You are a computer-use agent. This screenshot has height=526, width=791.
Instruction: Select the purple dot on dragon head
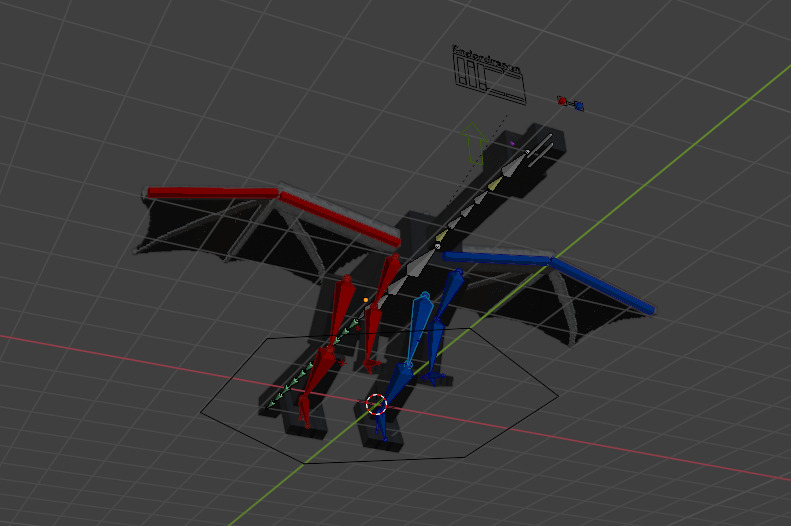click(x=512, y=144)
